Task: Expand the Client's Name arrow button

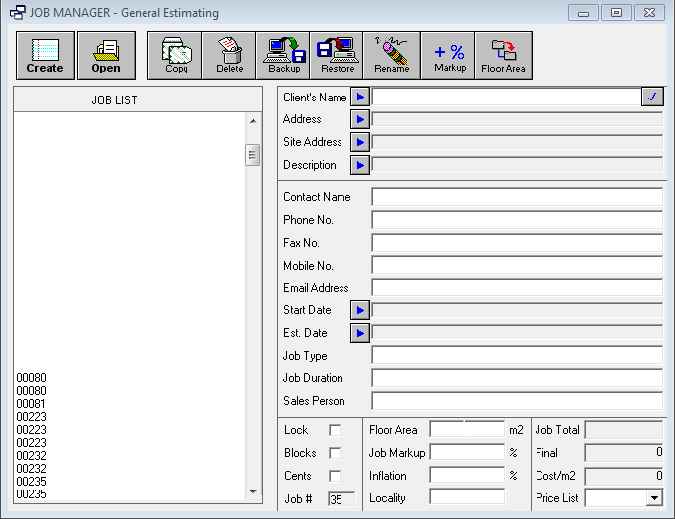Action: (360, 97)
